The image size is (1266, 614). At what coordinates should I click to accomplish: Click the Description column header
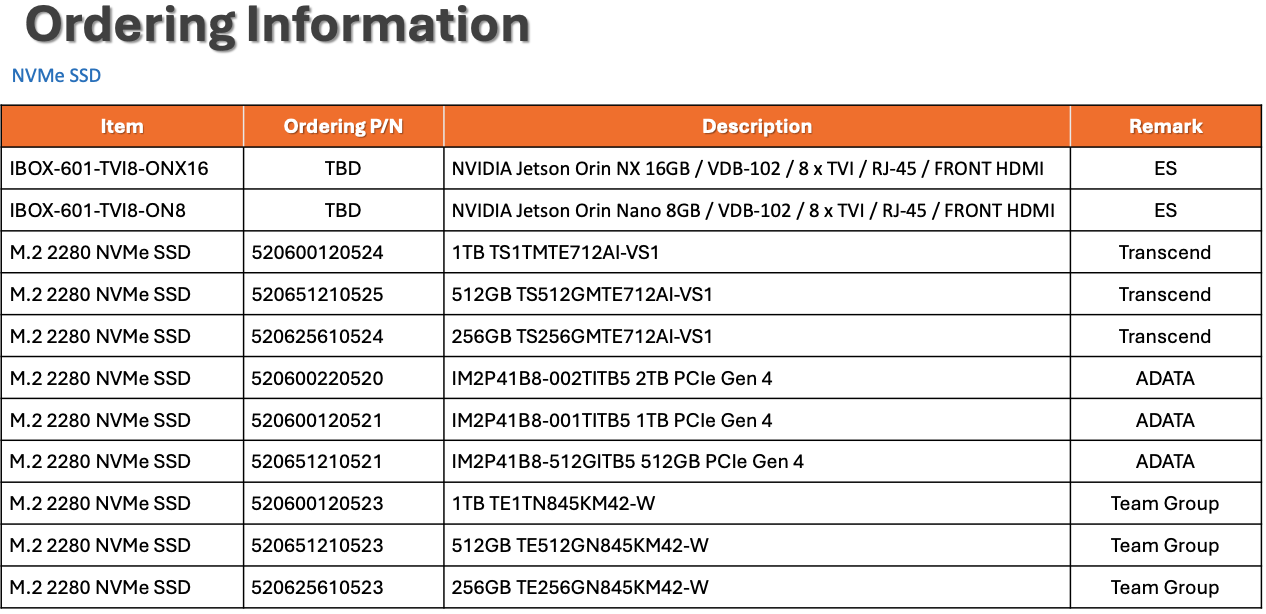click(x=757, y=126)
